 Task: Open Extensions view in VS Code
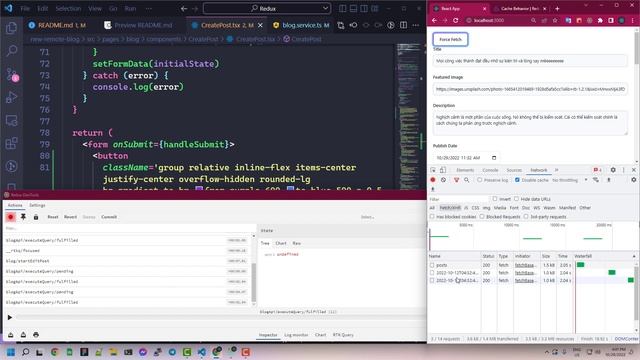pos(11,143)
